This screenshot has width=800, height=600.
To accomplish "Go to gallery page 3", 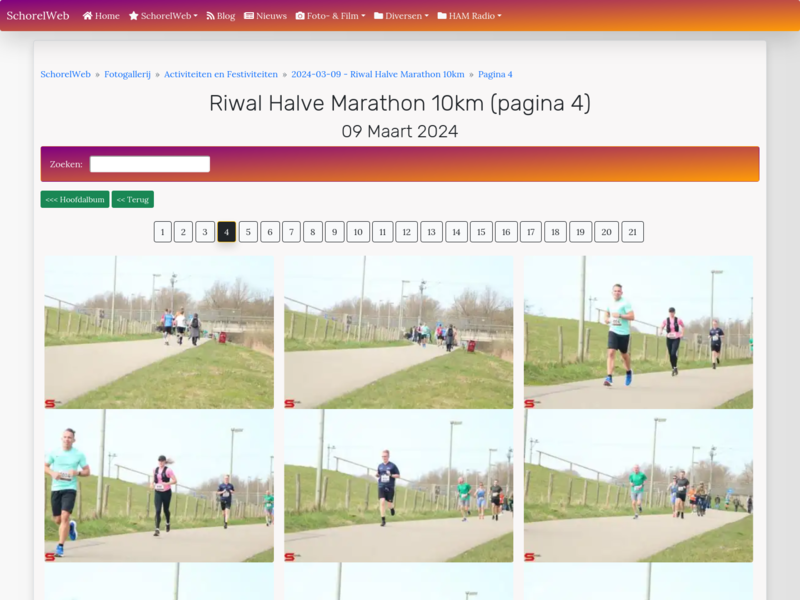I will pos(205,232).
